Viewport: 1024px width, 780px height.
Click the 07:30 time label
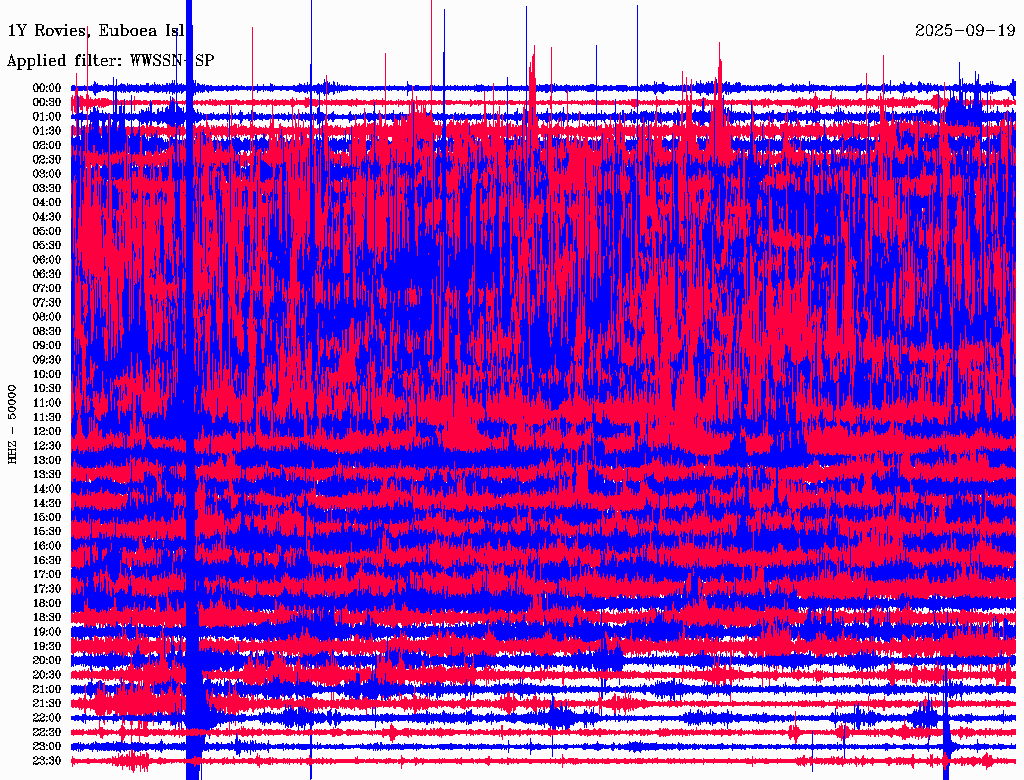point(47,302)
